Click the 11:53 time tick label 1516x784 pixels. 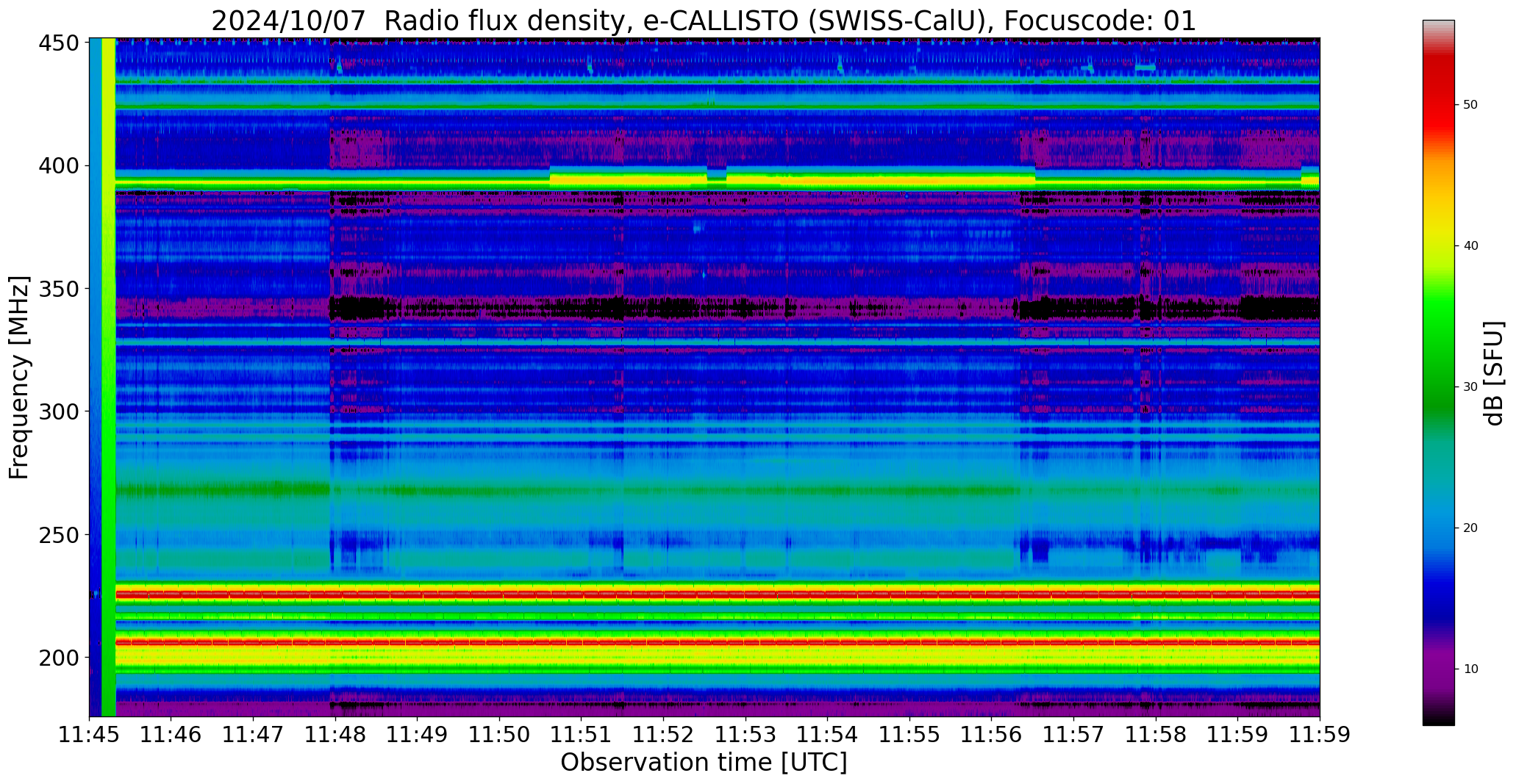(x=746, y=735)
